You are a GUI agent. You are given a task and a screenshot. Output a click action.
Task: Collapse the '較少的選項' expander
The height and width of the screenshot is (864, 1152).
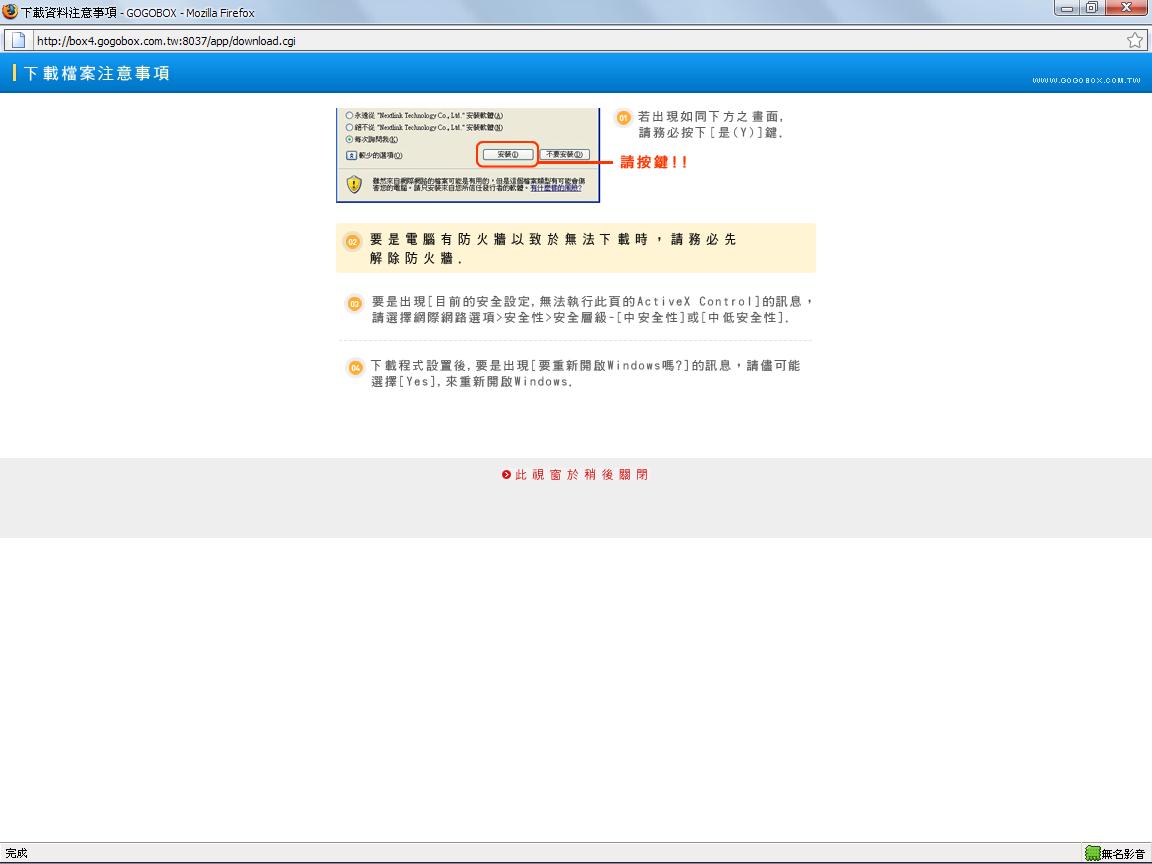pos(351,155)
